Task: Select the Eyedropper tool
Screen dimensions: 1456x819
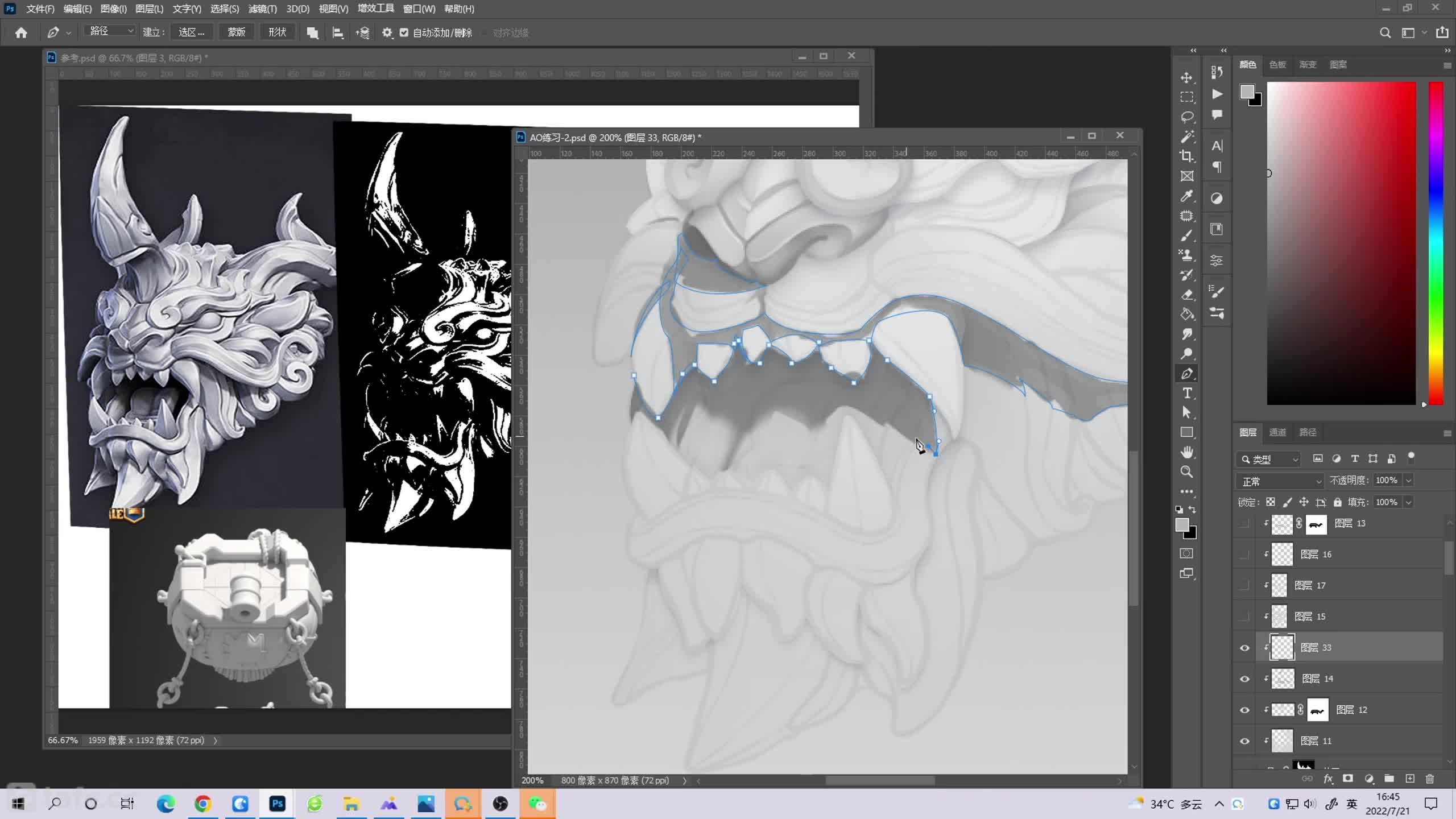Action: tap(1186, 196)
